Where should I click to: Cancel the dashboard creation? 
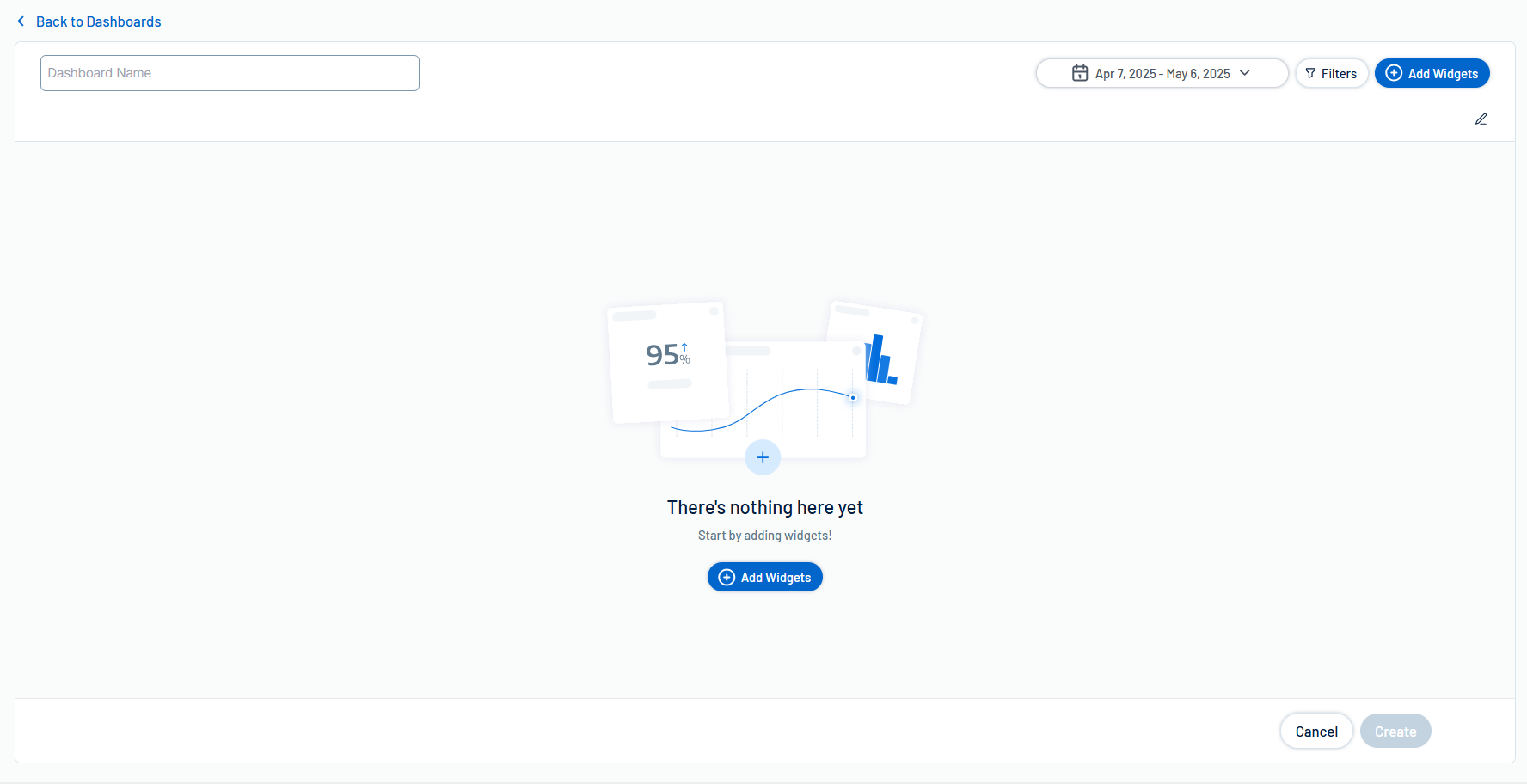coord(1315,732)
